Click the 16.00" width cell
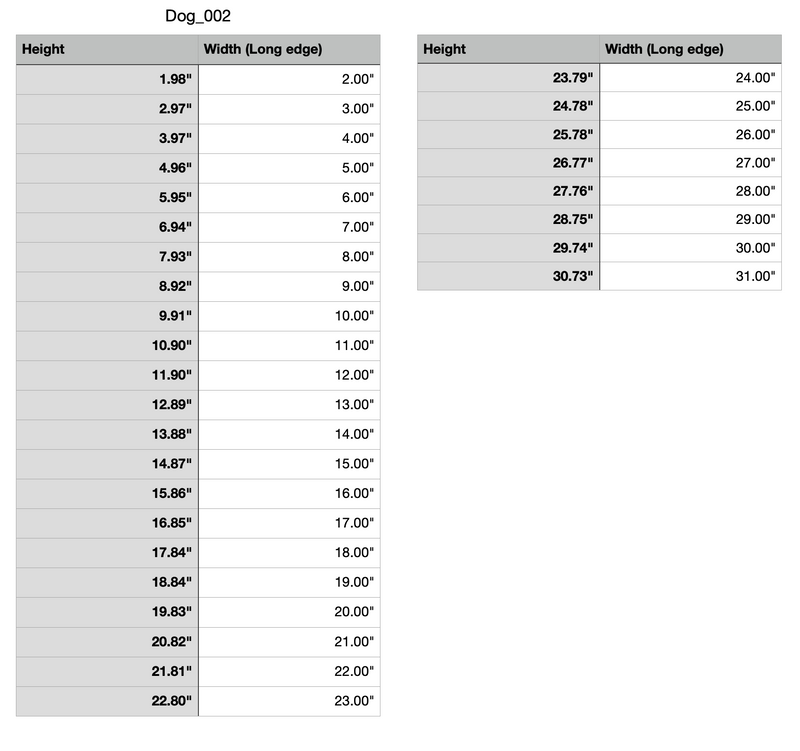The image size is (800, 751). tap(289, 493)
